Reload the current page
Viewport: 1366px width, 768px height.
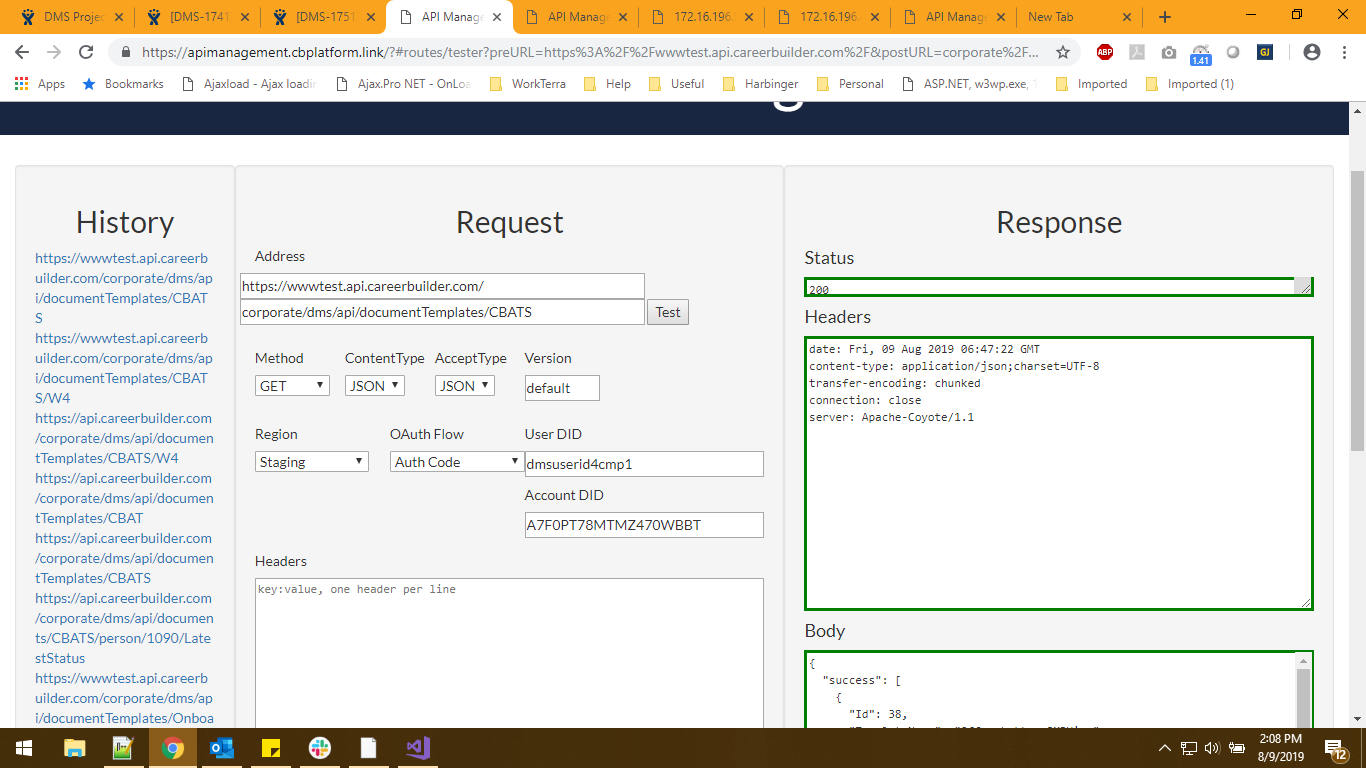[86, 52]
